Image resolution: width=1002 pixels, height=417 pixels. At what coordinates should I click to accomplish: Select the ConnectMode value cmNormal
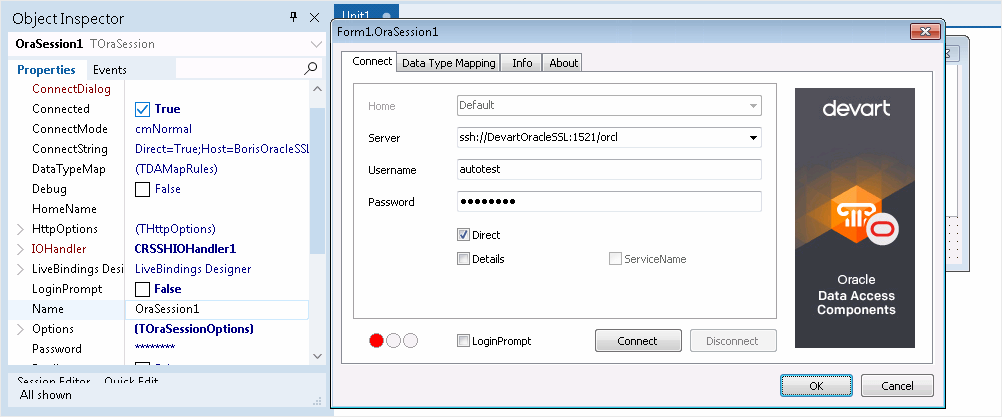click(163, 129)
